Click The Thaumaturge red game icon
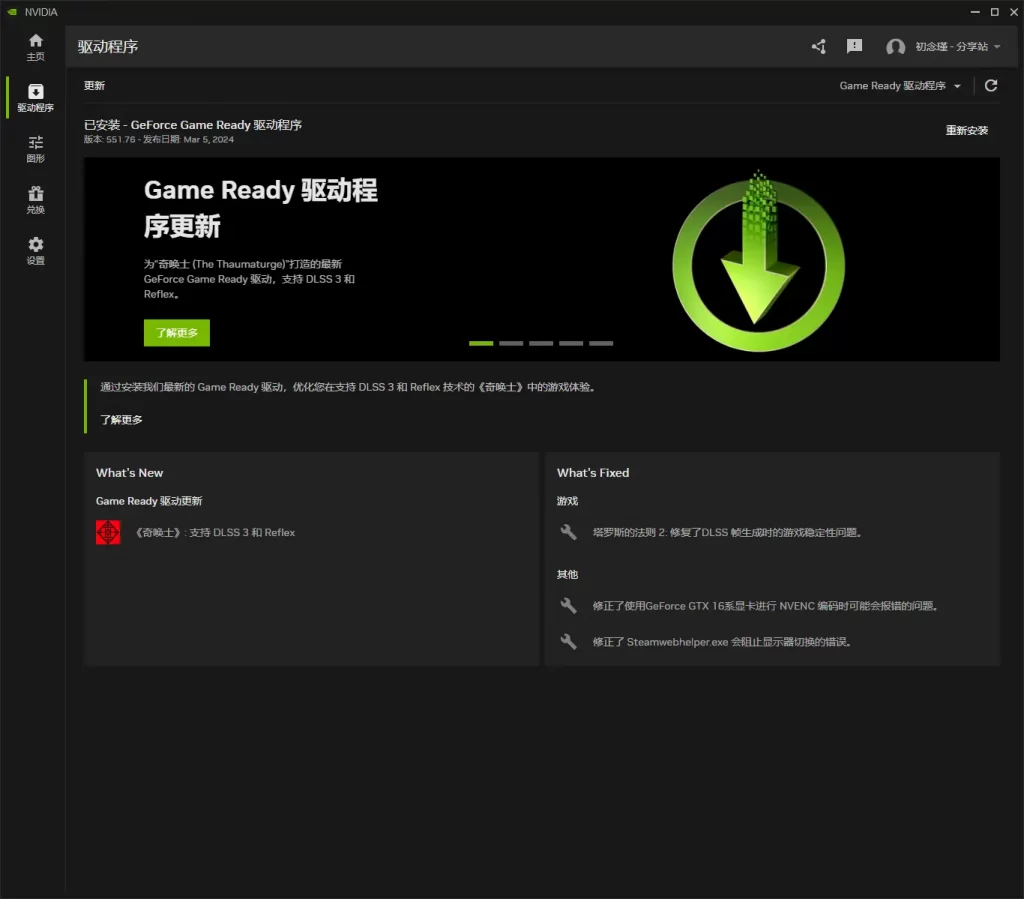The image size is (1024, 899). tap(108, 532)
